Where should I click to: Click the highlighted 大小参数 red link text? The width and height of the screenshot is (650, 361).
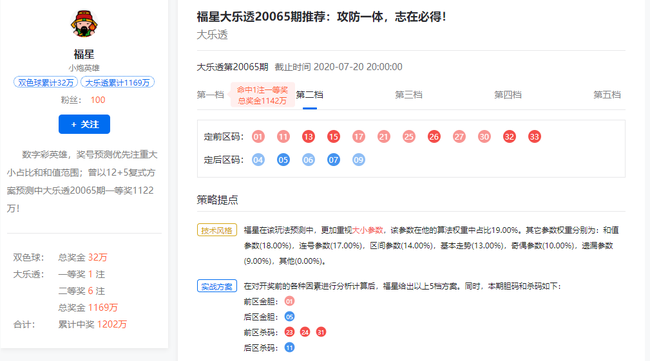pyautogui.click(x=367, y=230)
